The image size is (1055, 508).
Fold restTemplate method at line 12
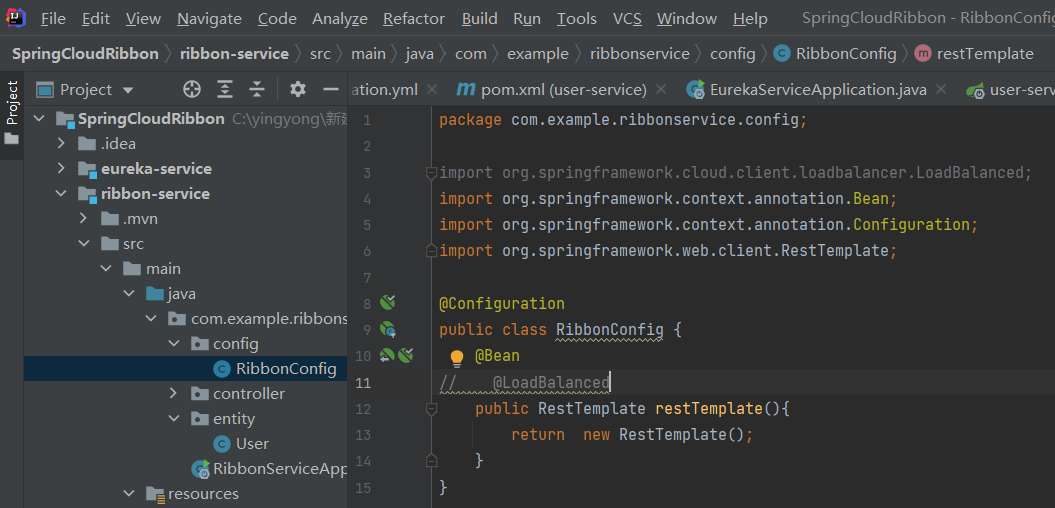431,409
